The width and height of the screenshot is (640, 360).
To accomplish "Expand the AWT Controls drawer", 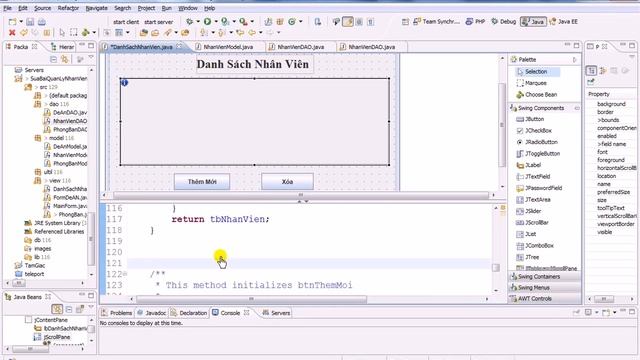I will [x=545, y=298].
